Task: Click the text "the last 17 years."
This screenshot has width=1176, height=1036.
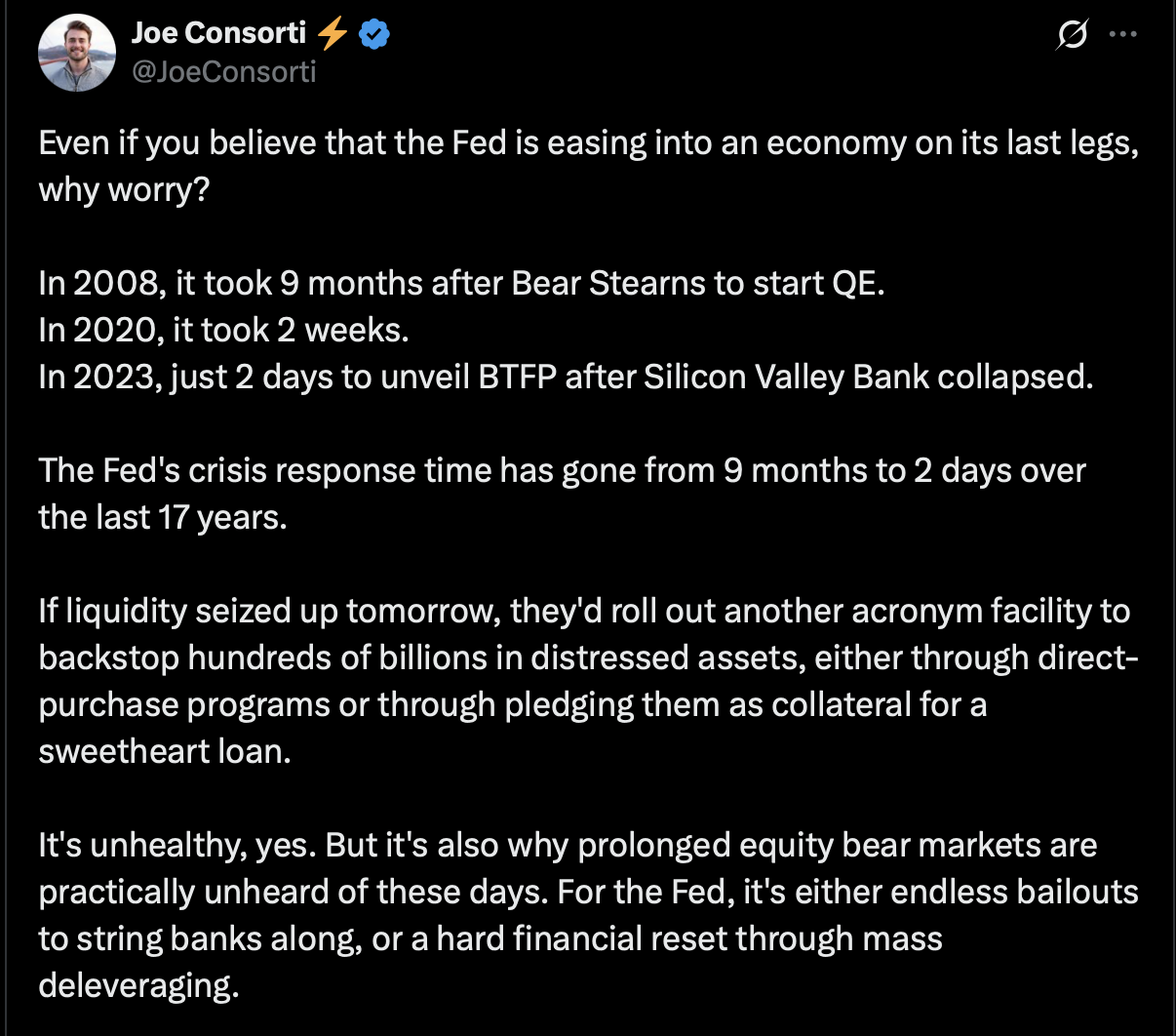Action: tap(163, 517)
